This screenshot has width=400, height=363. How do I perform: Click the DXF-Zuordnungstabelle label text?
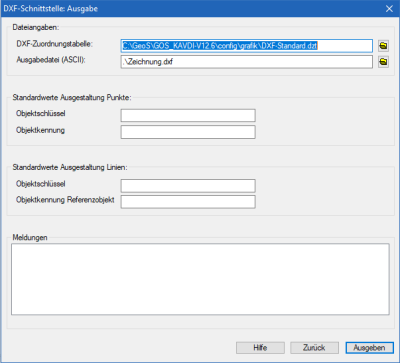tap(55, 44)
